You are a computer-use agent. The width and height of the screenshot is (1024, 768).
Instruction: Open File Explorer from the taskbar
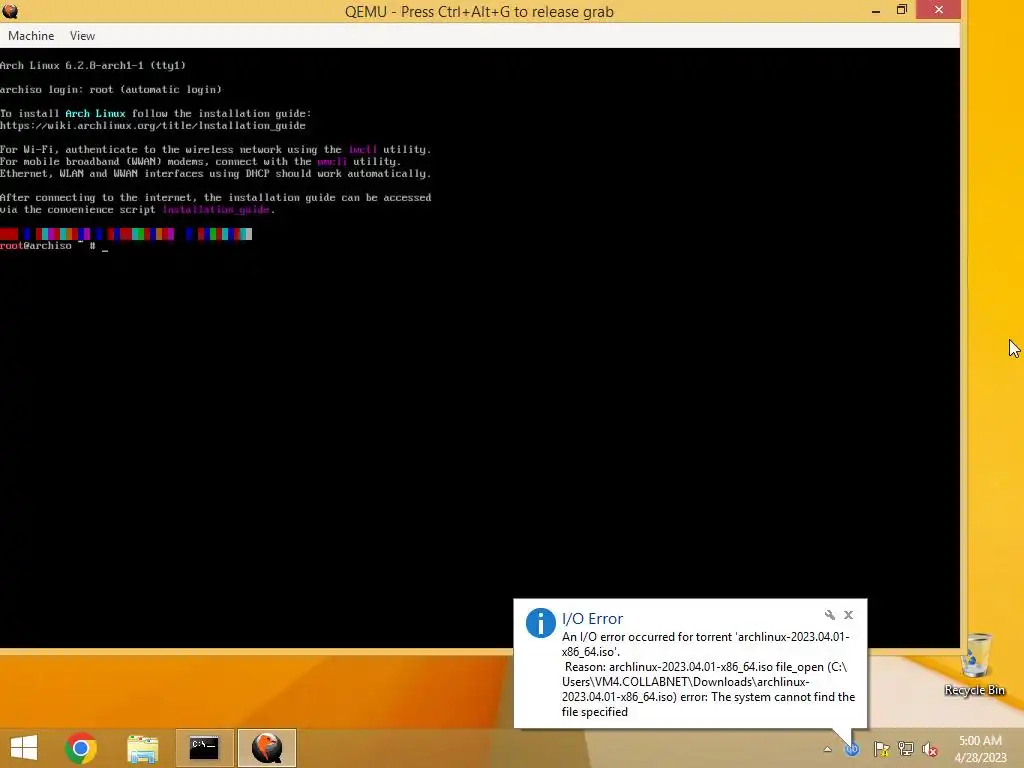[x=142, y=748]
